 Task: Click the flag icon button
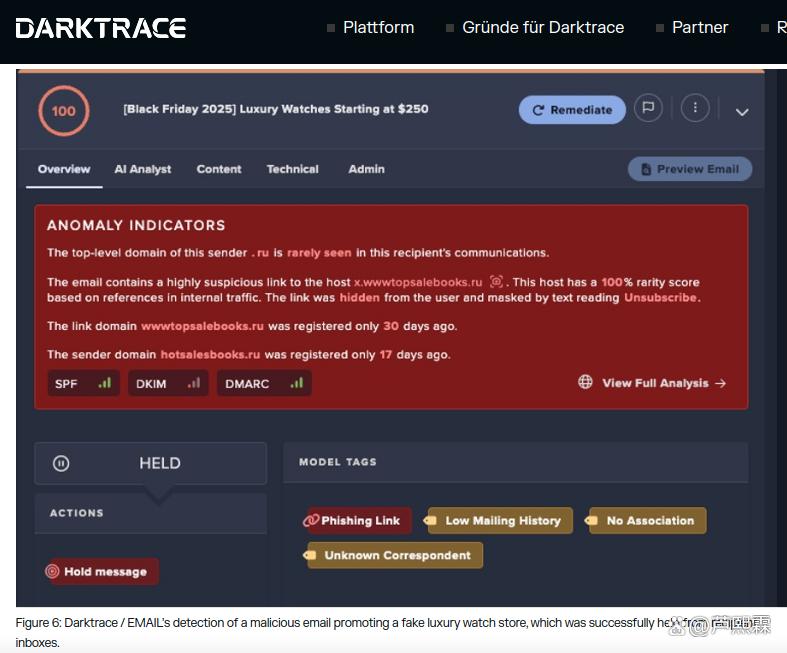648,107
